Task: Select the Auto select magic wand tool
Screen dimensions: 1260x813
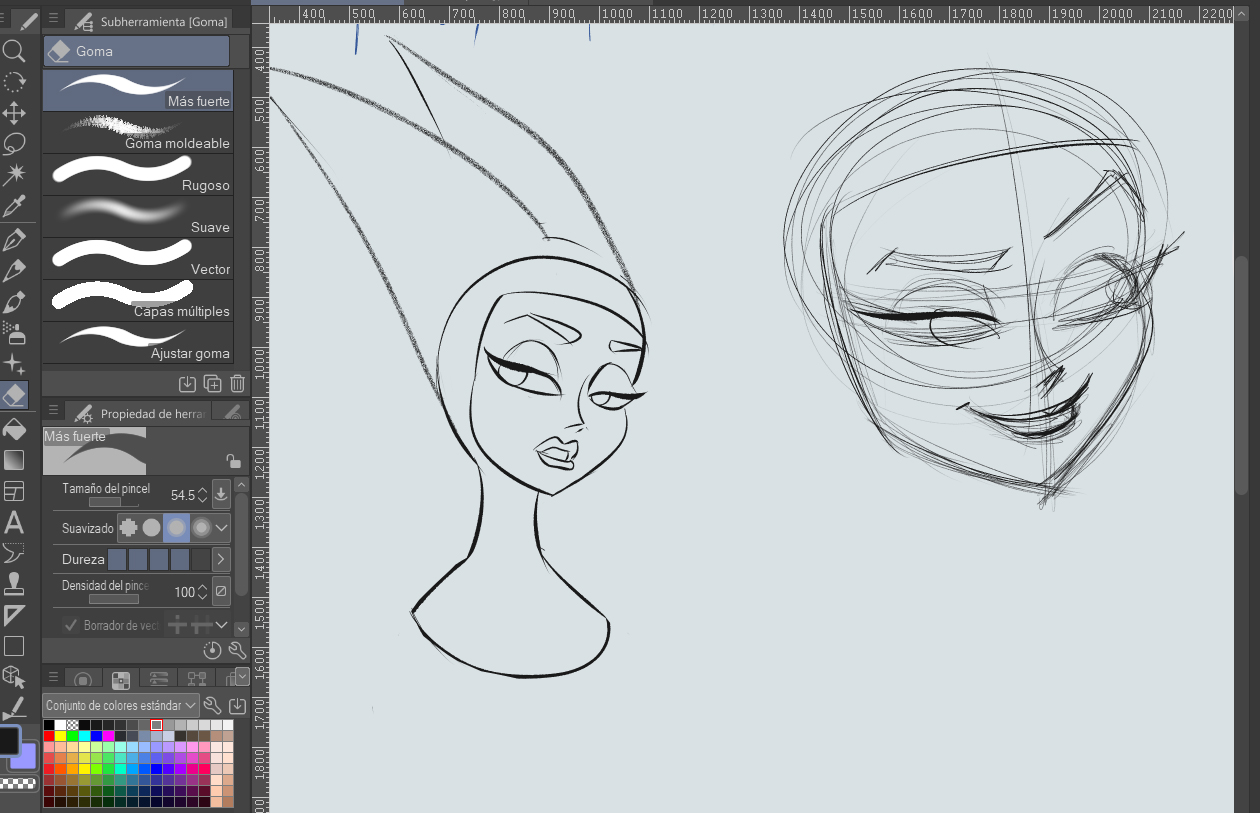Action: tap(14, 175)
